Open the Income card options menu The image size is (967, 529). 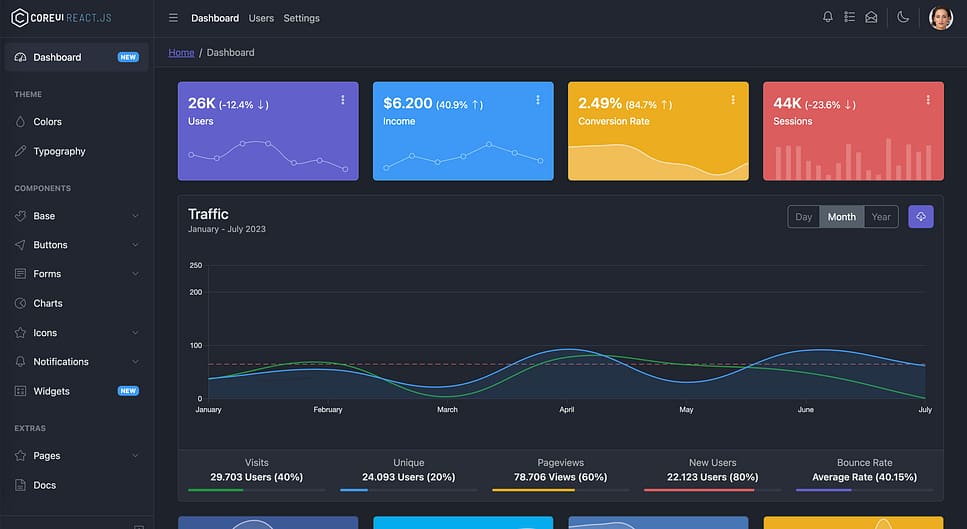(538, 100)
